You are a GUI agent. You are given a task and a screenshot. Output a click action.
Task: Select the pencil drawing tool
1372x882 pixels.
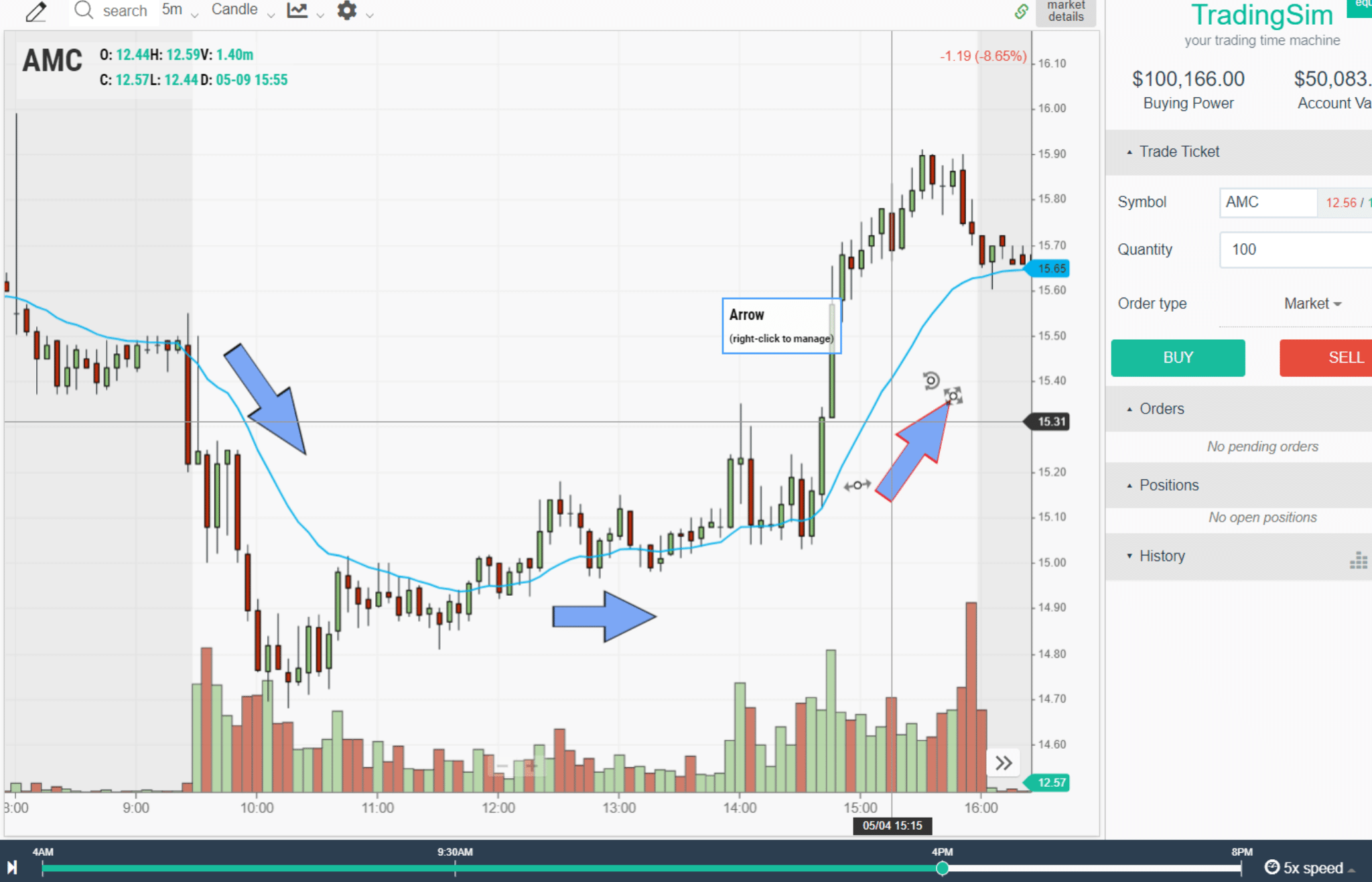click(36, 11)
